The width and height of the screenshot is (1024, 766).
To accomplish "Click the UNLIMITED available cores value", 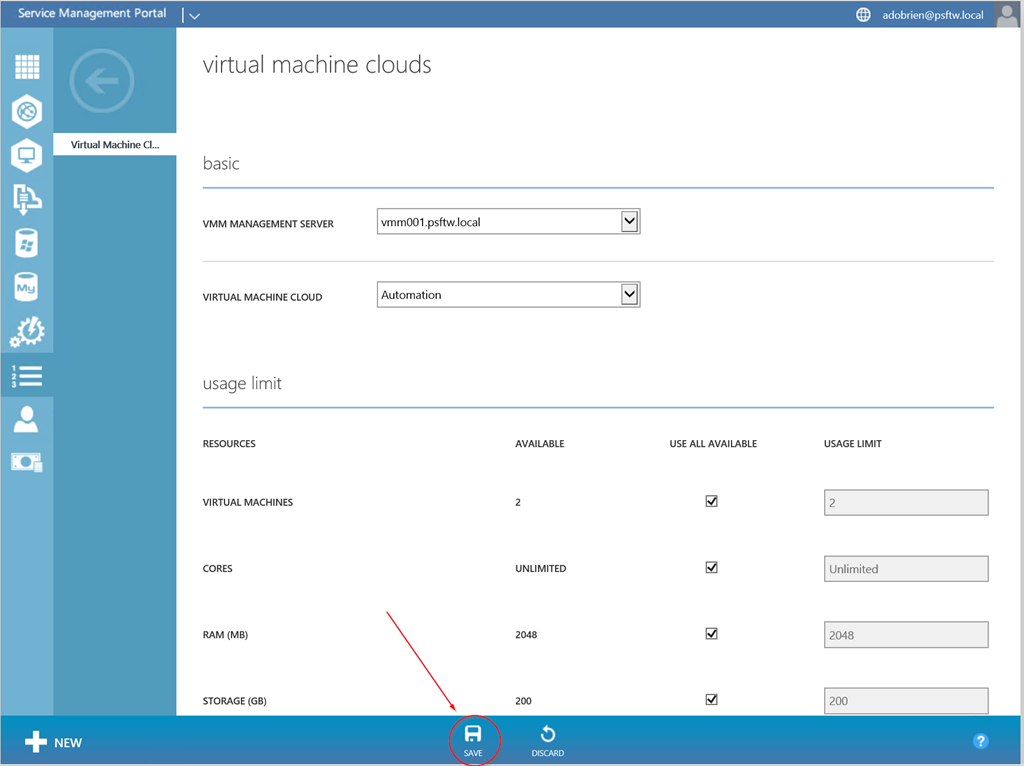I will (x=541, y=568).
